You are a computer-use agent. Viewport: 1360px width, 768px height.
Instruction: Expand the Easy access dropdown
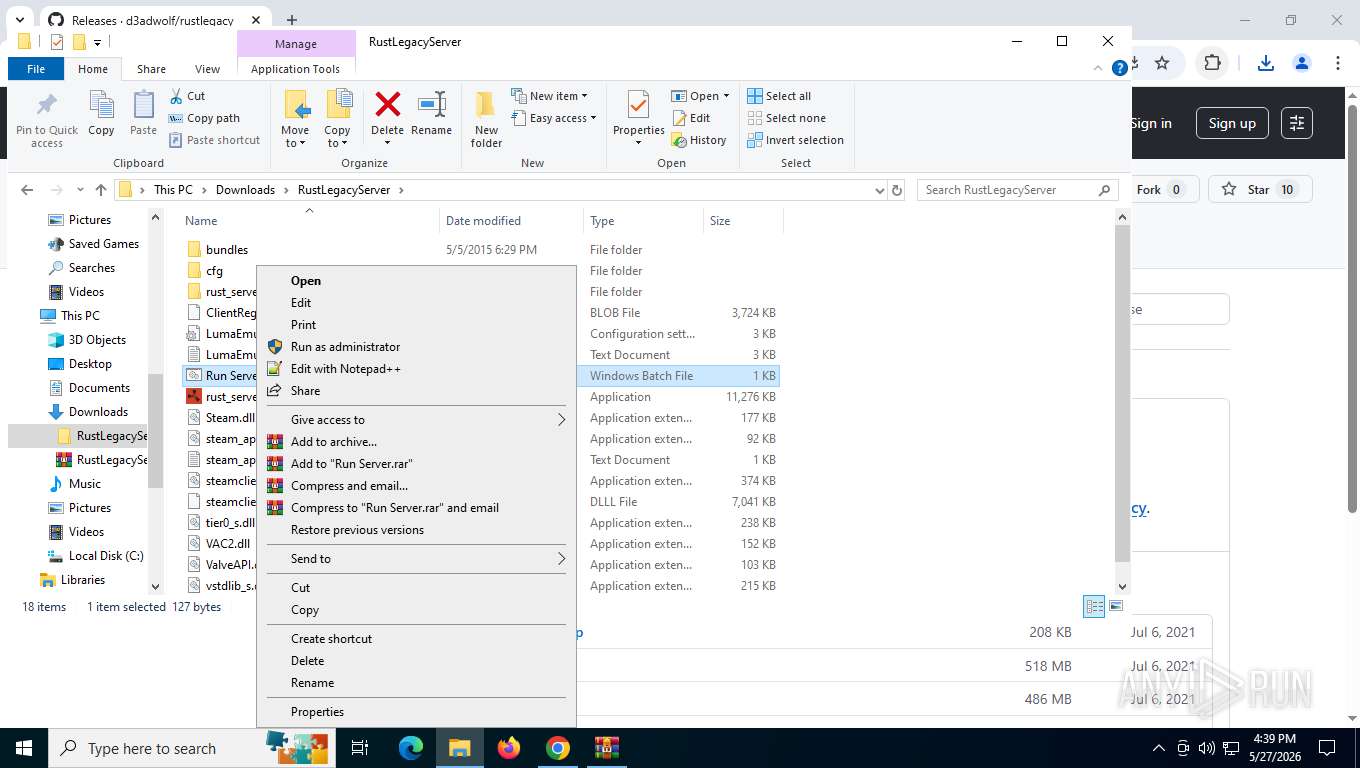coord(553,118)
